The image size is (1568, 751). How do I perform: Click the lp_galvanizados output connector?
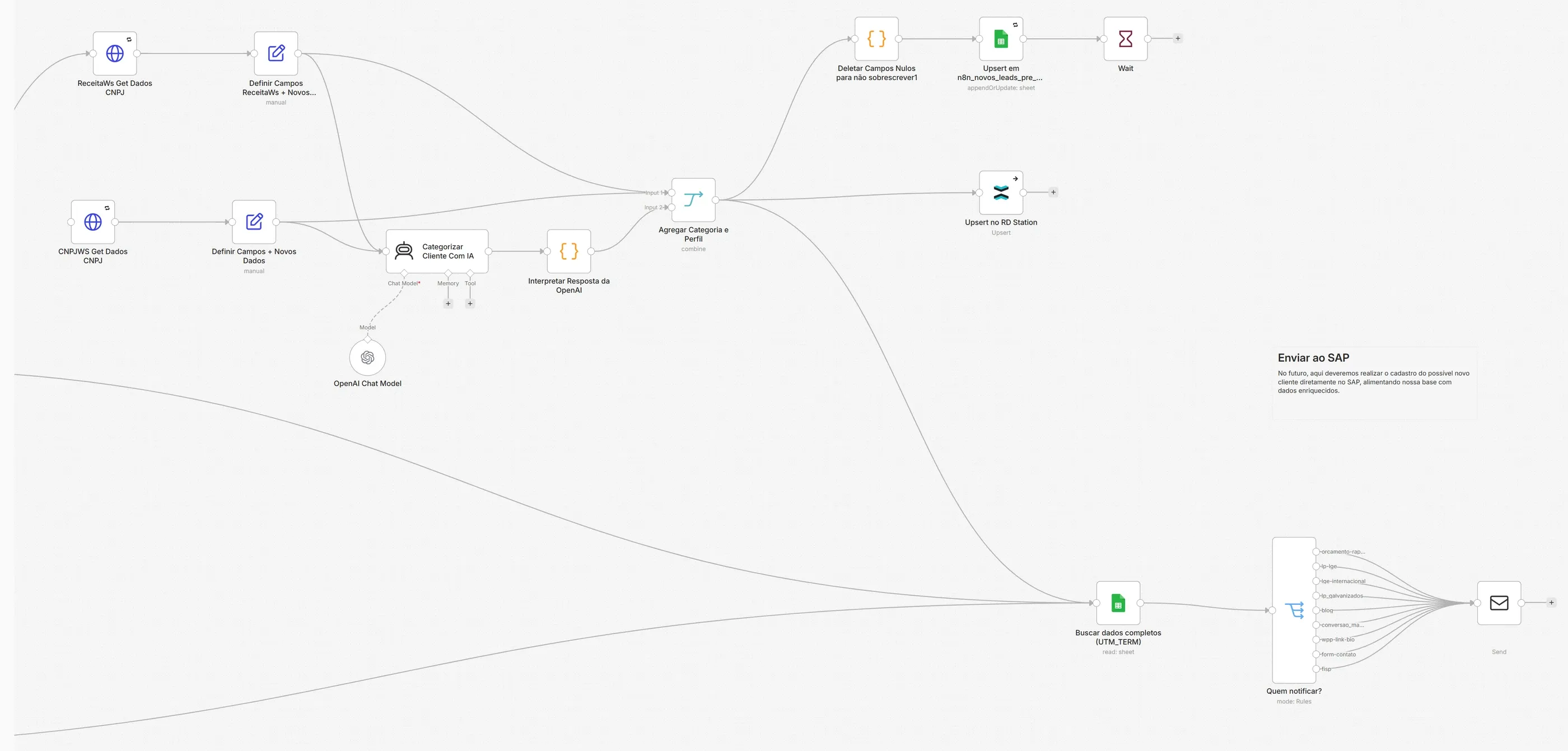point(1316,596)
